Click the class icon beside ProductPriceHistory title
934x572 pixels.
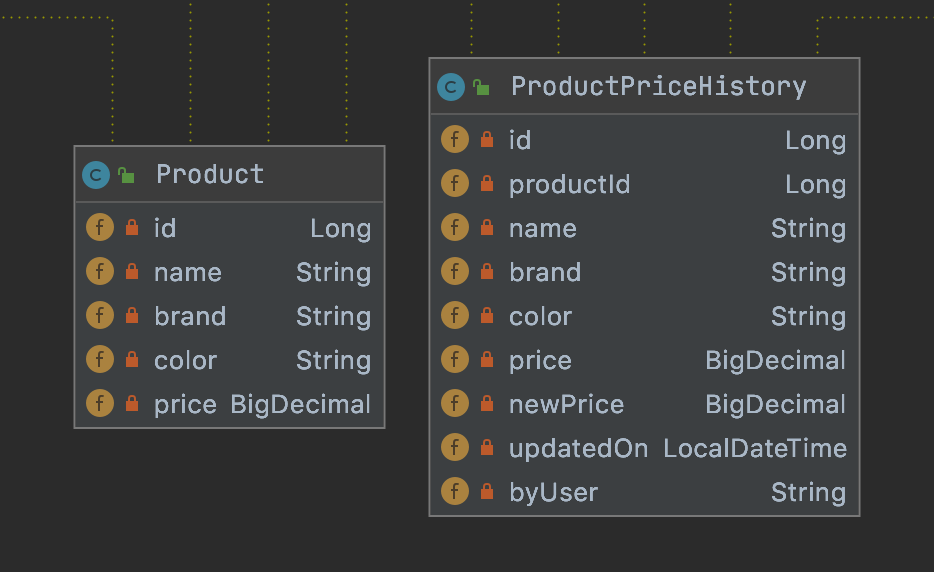tap(451, 87)
